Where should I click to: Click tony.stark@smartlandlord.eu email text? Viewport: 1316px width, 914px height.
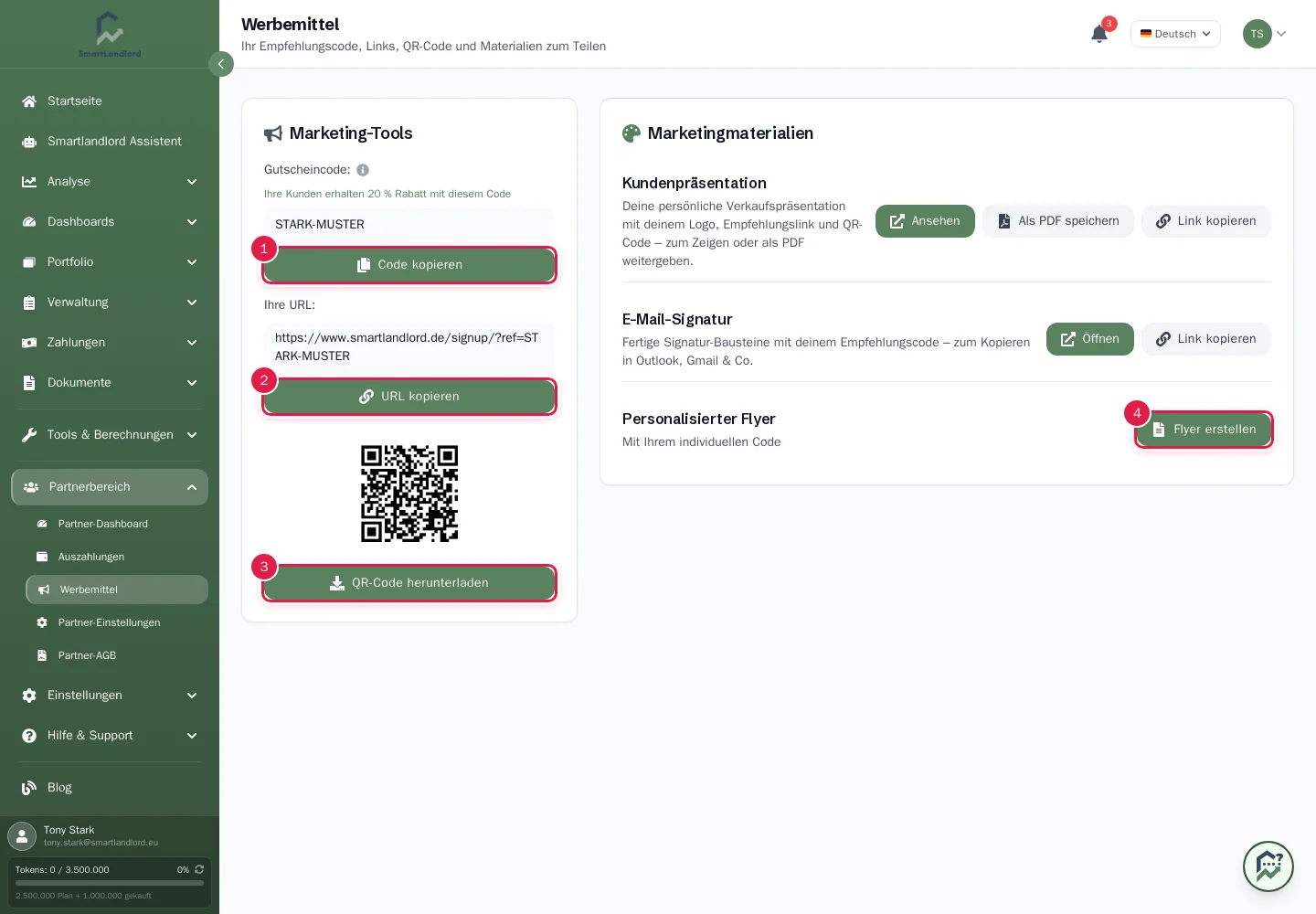(101, 843)
